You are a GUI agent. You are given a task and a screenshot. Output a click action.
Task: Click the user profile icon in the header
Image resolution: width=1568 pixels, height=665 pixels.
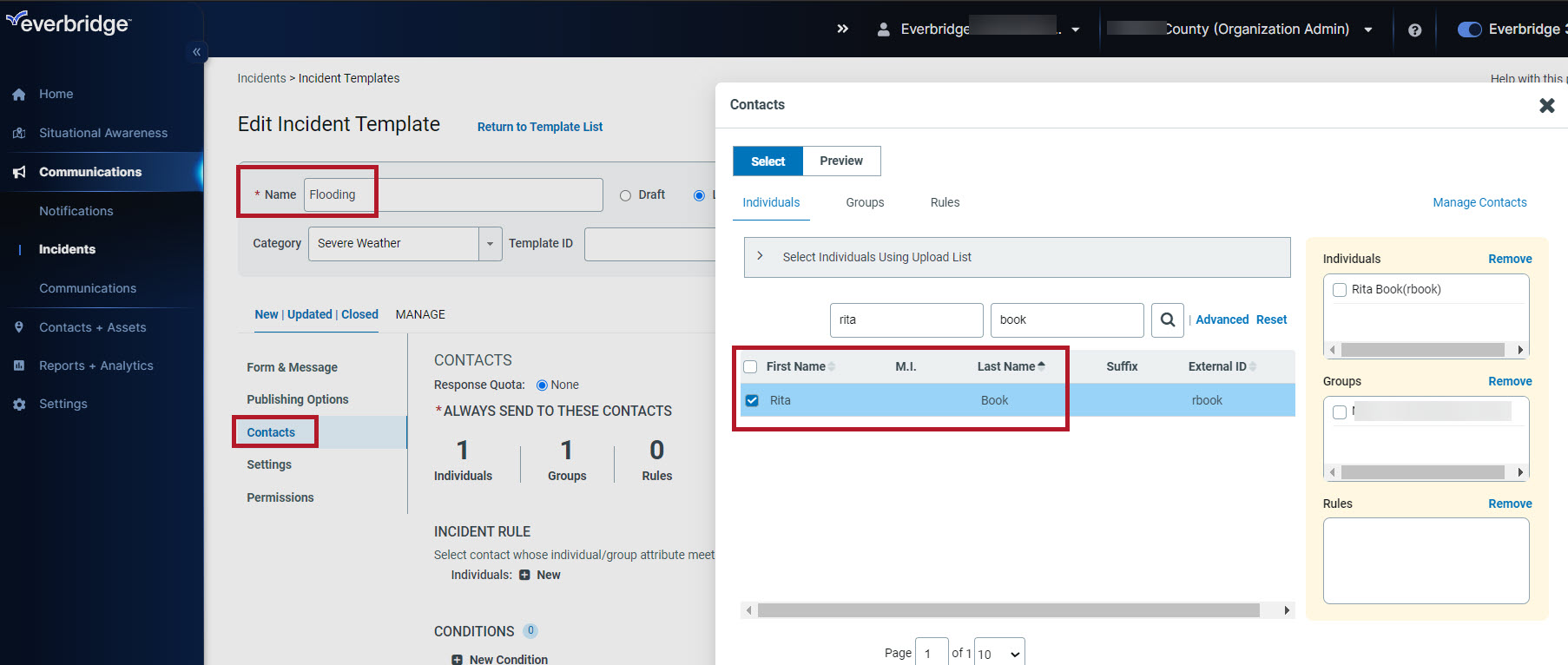point(883,29)
